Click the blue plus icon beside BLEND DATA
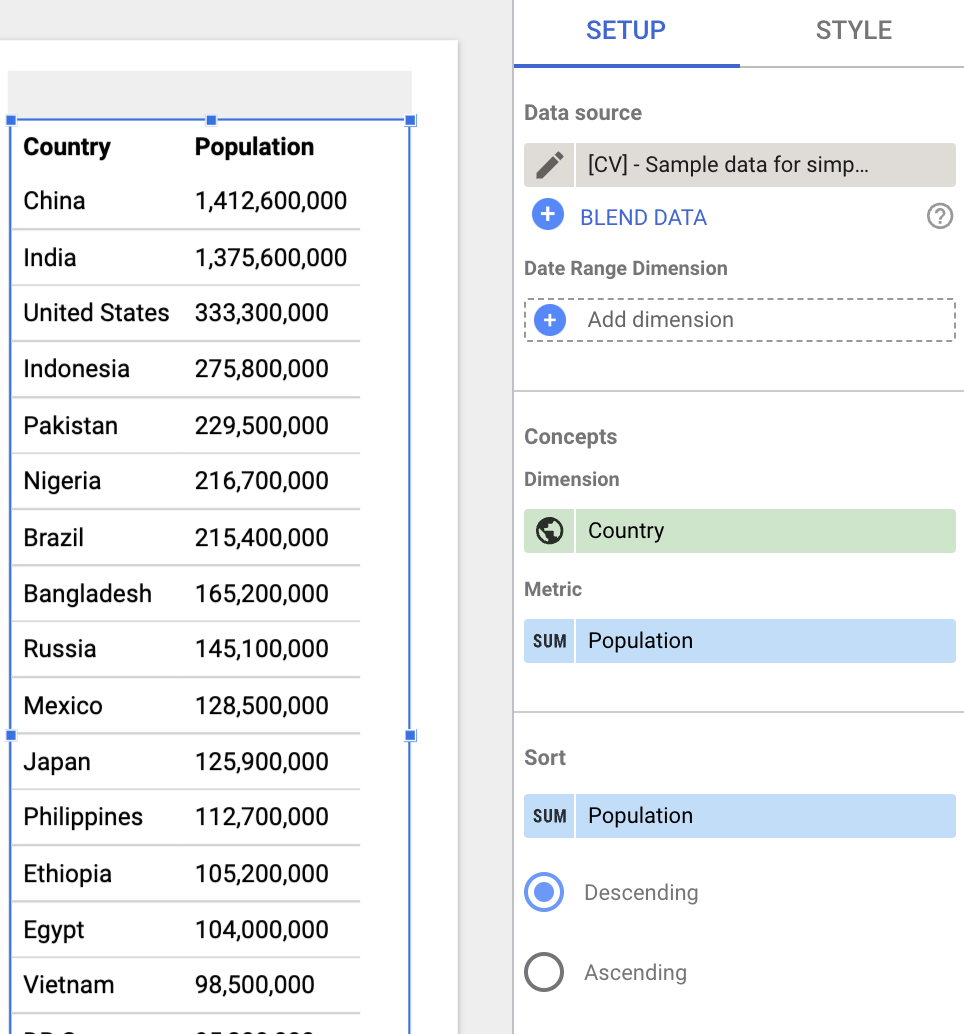The height and width of the screenshot is (1034, 964). (548, 215)
